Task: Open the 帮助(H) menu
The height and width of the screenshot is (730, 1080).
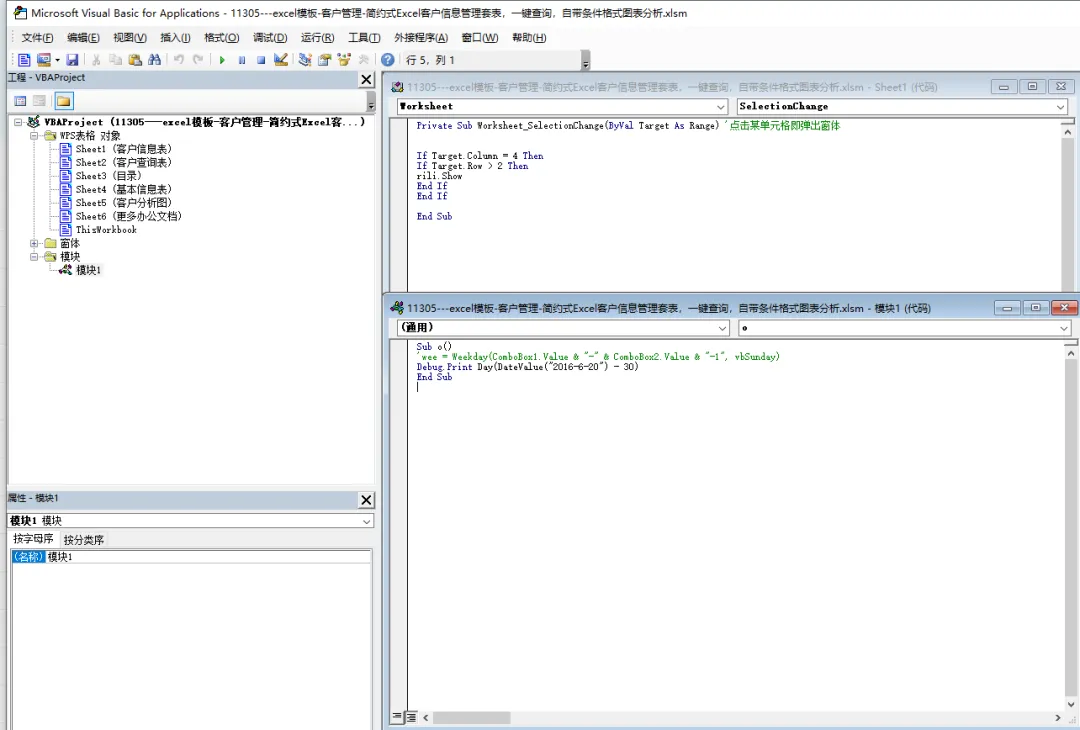Action: 529,38
